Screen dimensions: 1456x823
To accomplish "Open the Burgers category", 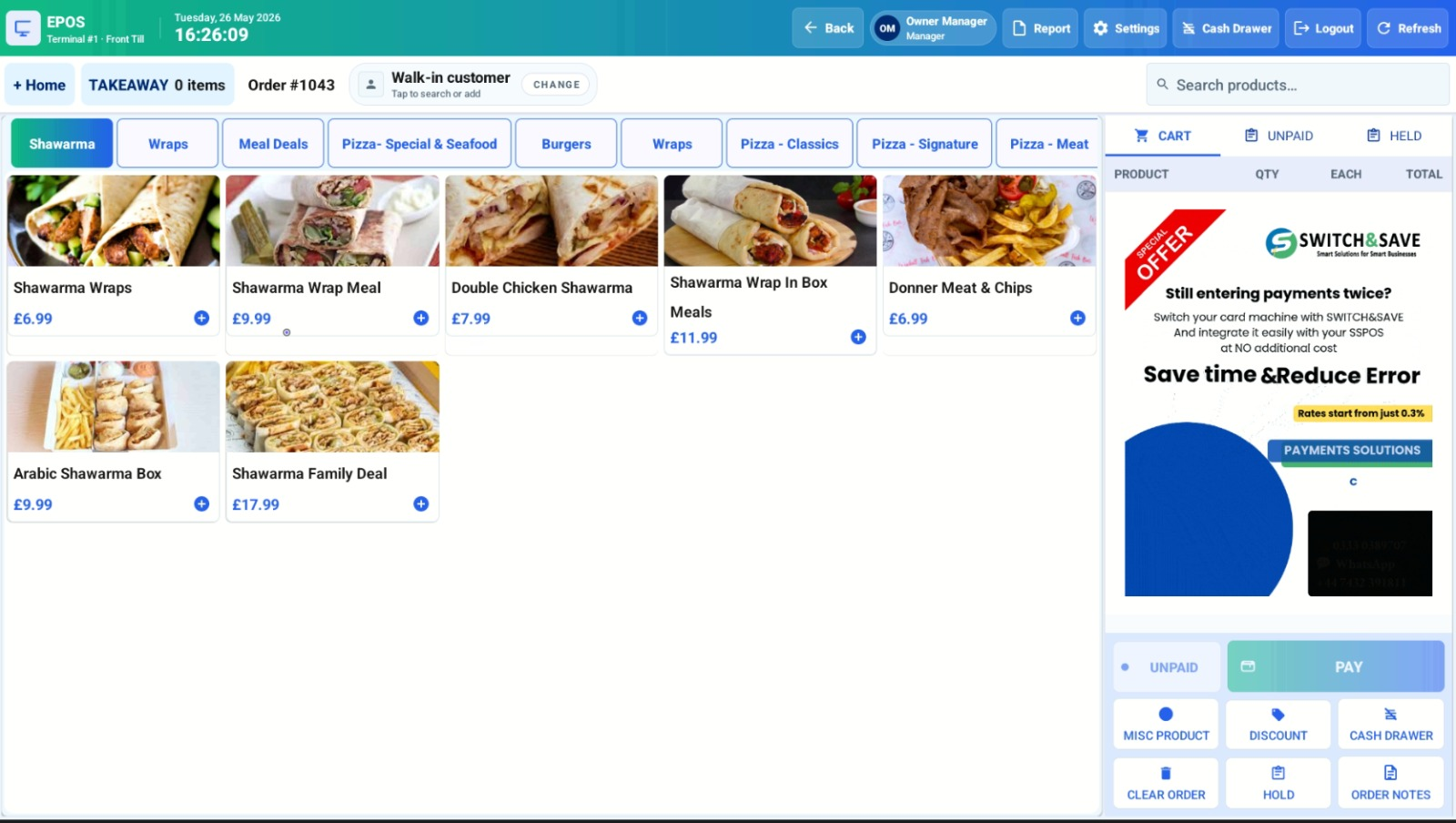I will pos(566,144).
